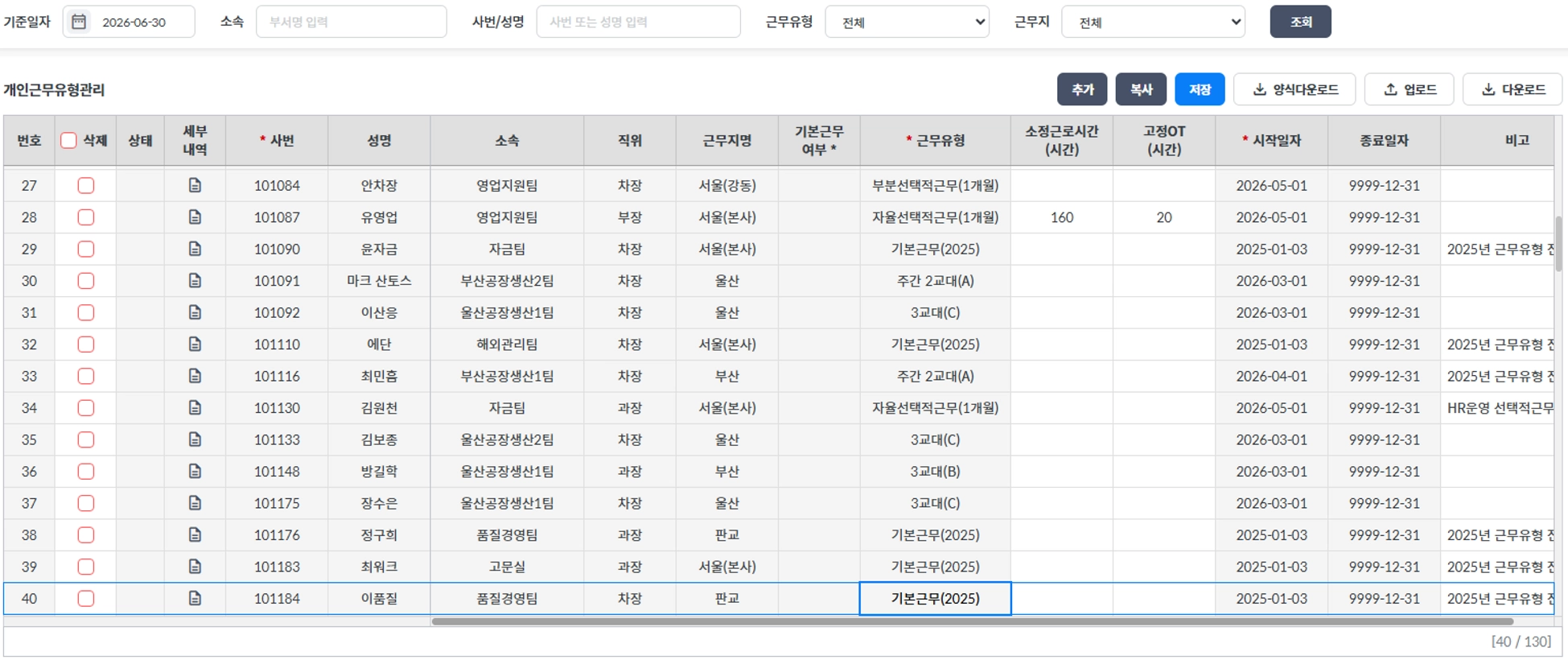Expand the 근무유형 filter dropdown
Viewport: 1568px width, 660px height.
pyautogui.click(x=907, y=22)
